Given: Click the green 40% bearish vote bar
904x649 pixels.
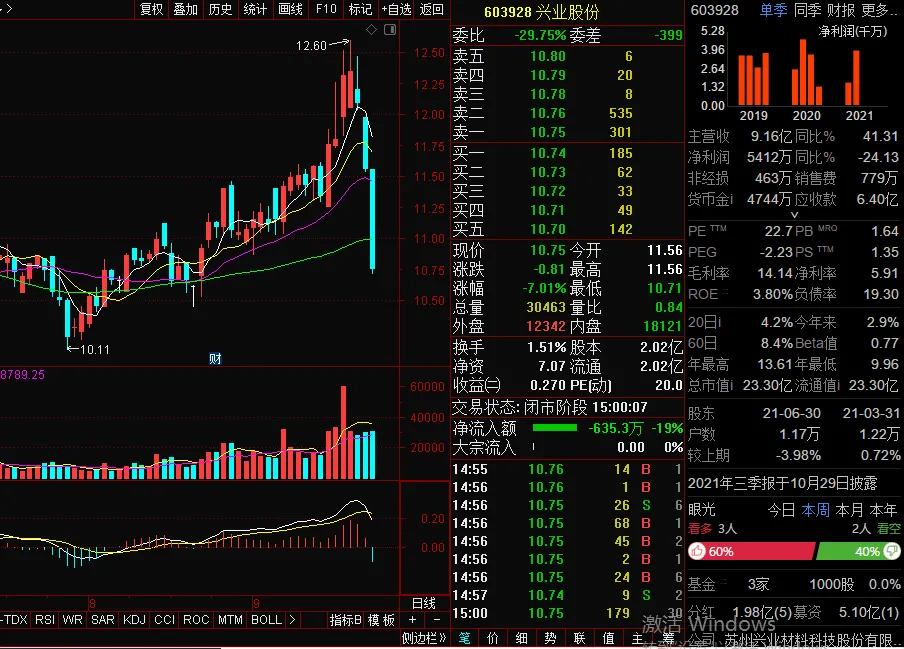Looking at the screenshot, I should 859,552.
